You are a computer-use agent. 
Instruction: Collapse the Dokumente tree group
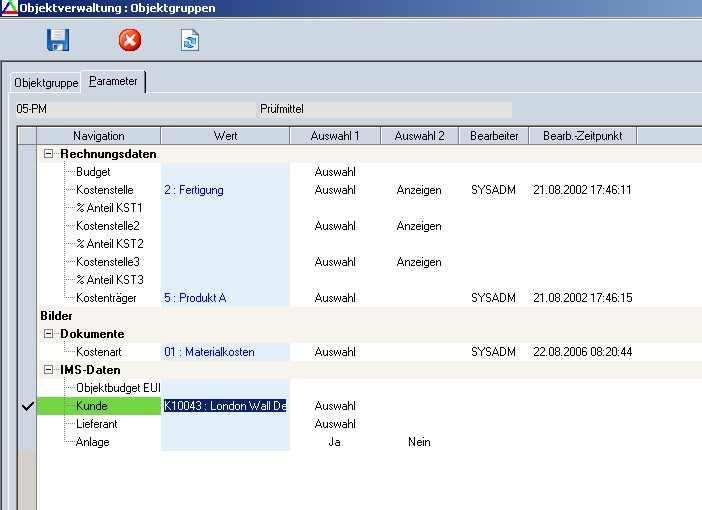tap(49, 334)
